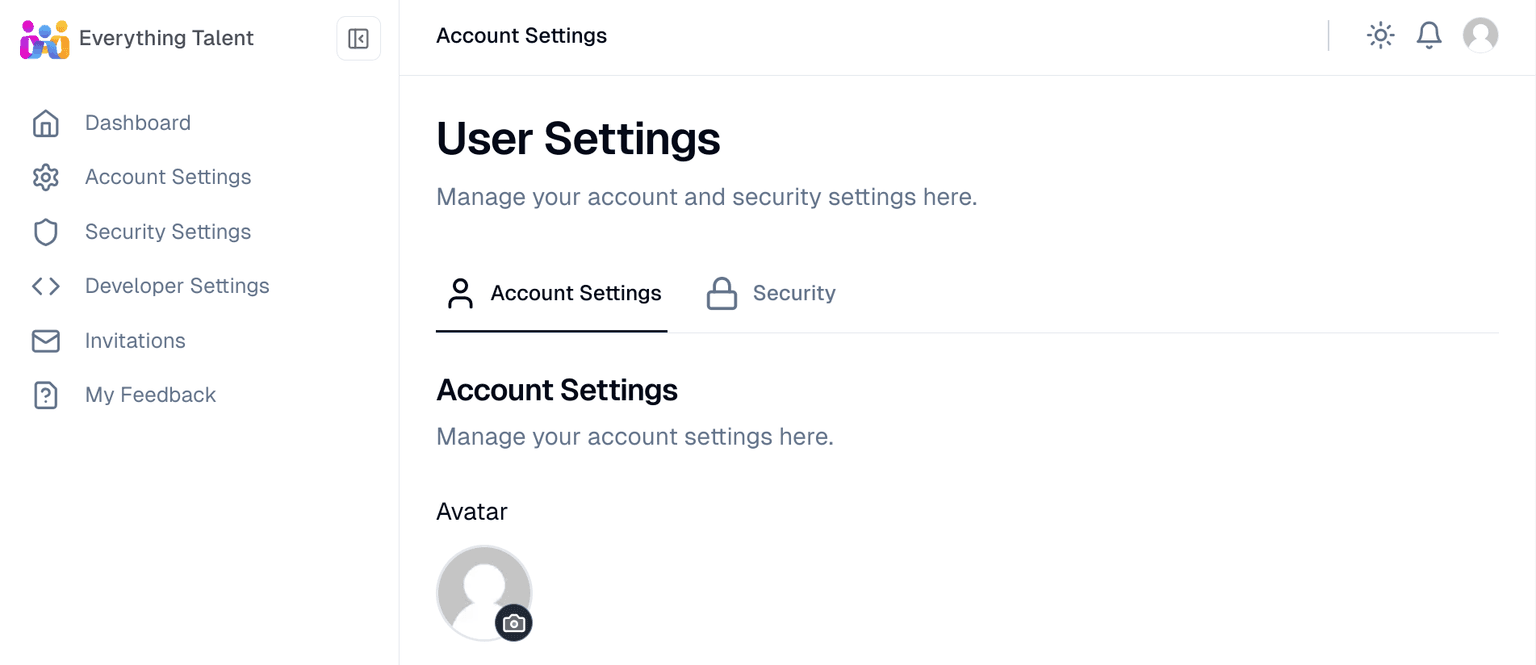Screen dimensions: 1536x665
Task: Open the profile avatar menu top right
Action: [x=1480, y=34]
